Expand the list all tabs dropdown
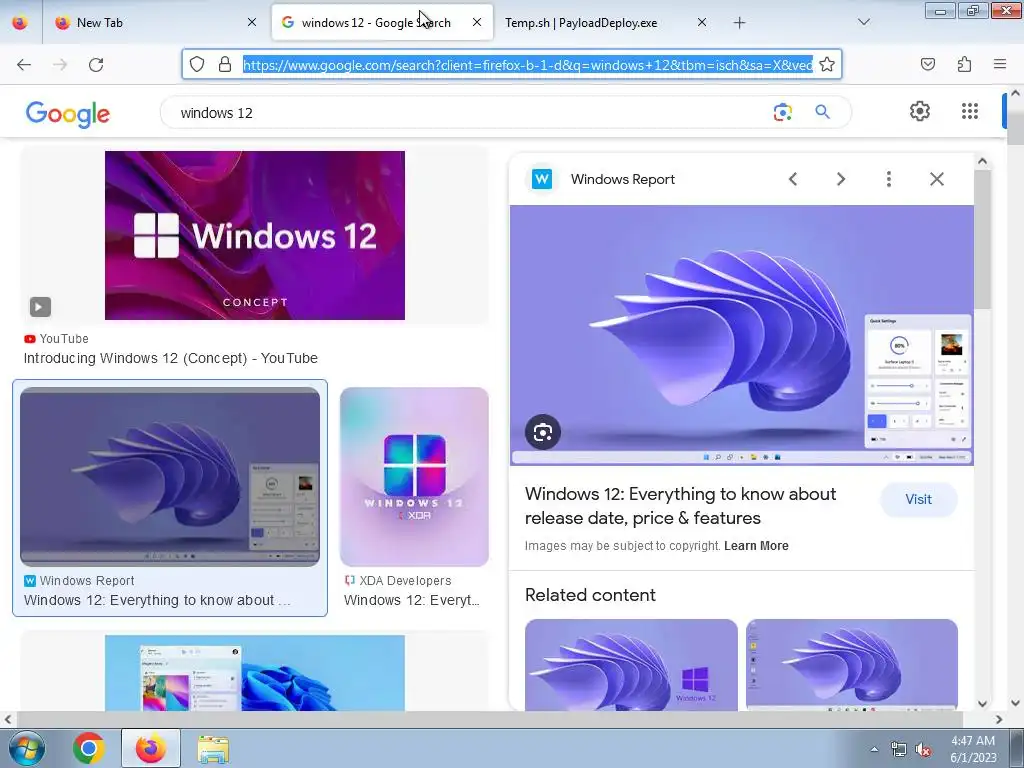 [863, 22]
